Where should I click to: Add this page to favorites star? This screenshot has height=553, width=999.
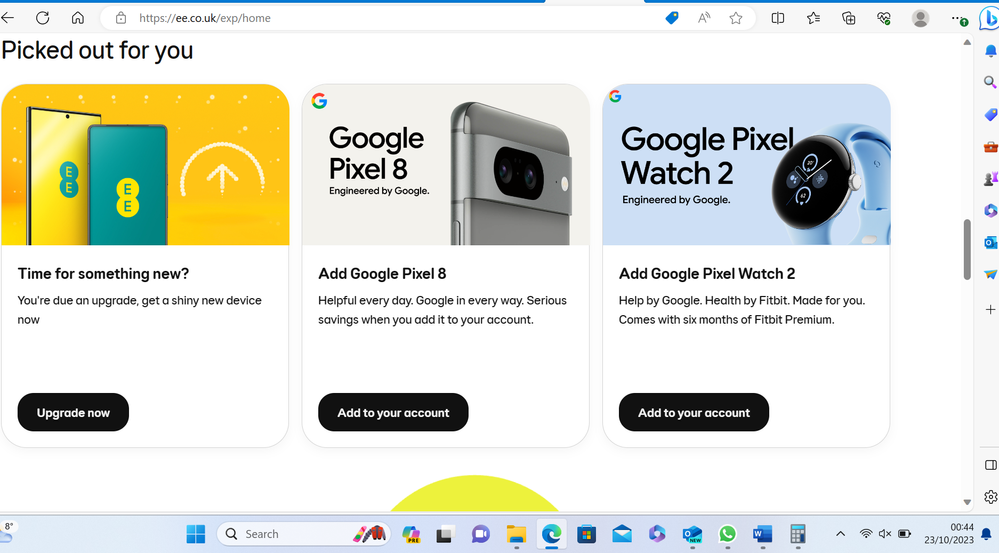pos(736,18)
